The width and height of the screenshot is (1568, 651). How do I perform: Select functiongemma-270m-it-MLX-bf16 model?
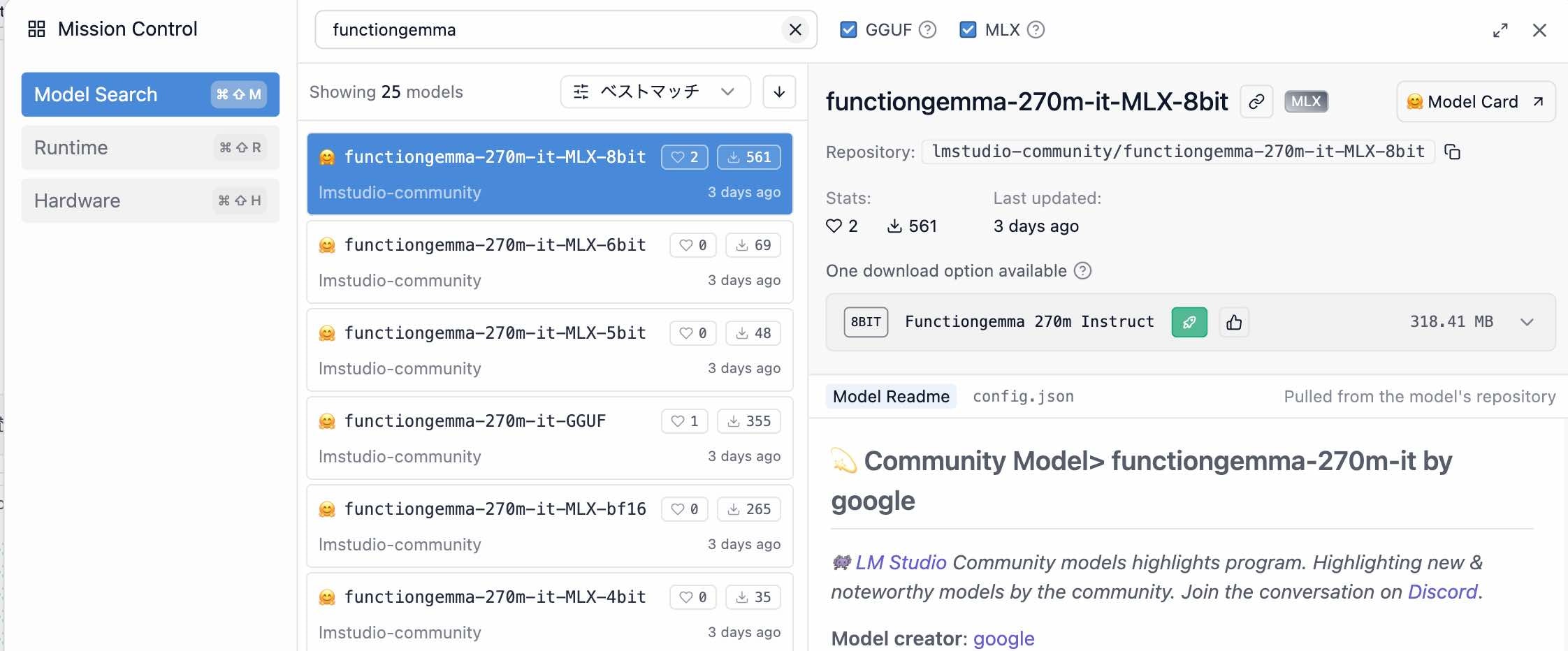point(550,526)
